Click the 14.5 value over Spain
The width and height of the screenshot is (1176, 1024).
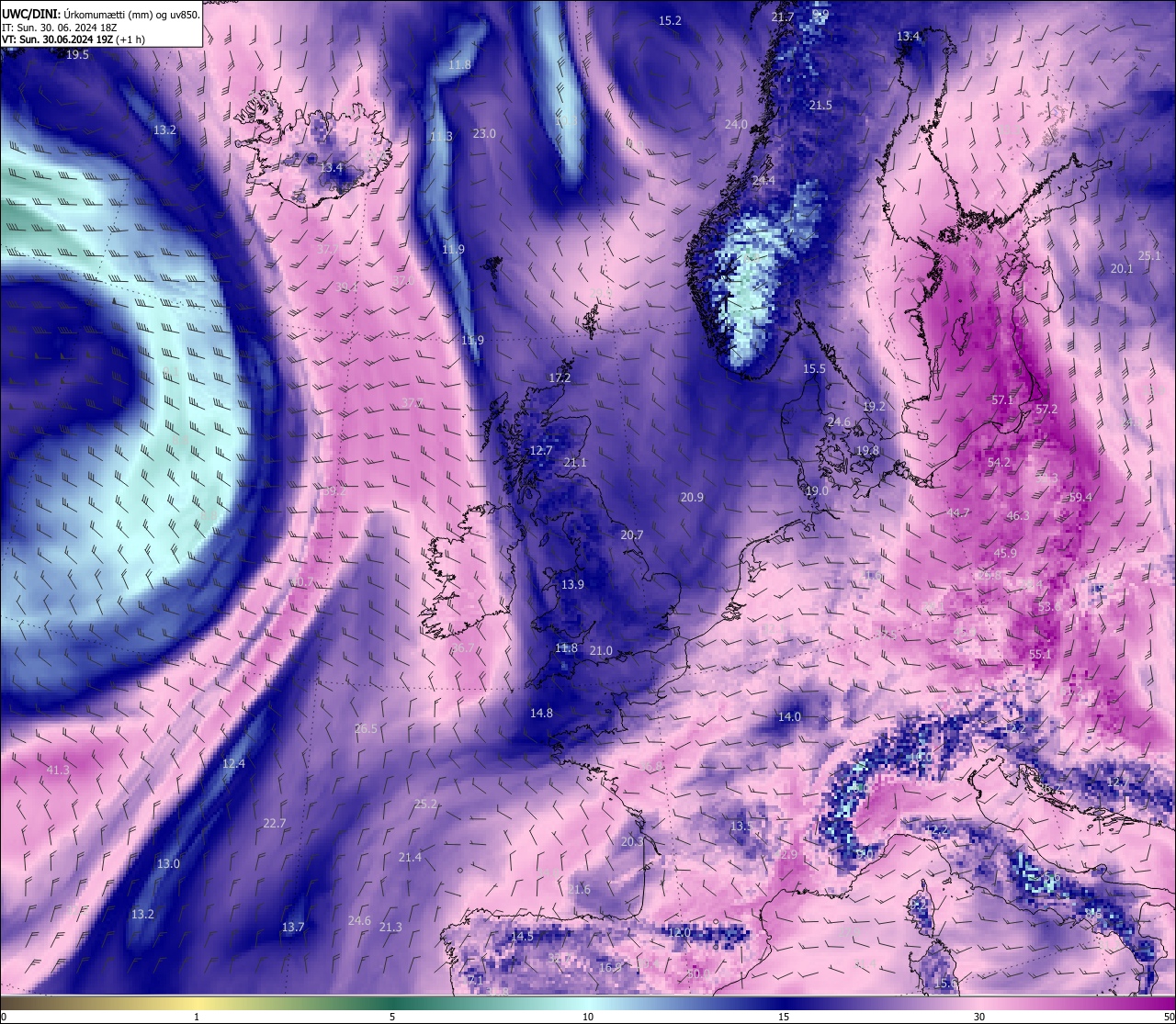tap(522, 936)
